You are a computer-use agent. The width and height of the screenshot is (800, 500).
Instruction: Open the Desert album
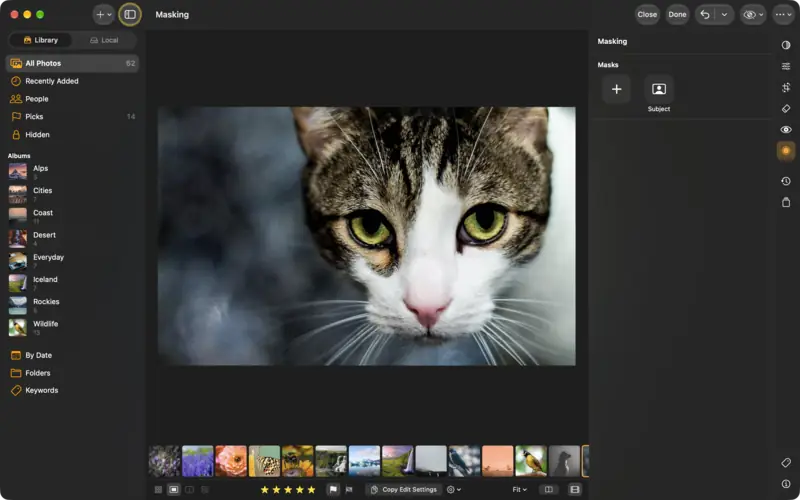(x=72, y=238)
